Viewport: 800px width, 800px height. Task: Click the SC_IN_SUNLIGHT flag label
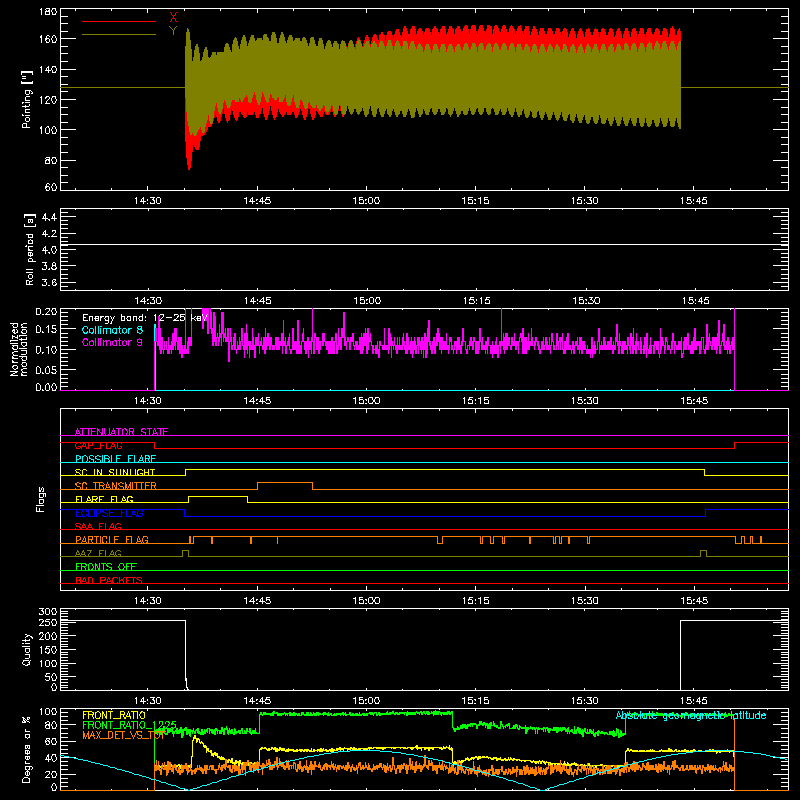click(115, 472)
